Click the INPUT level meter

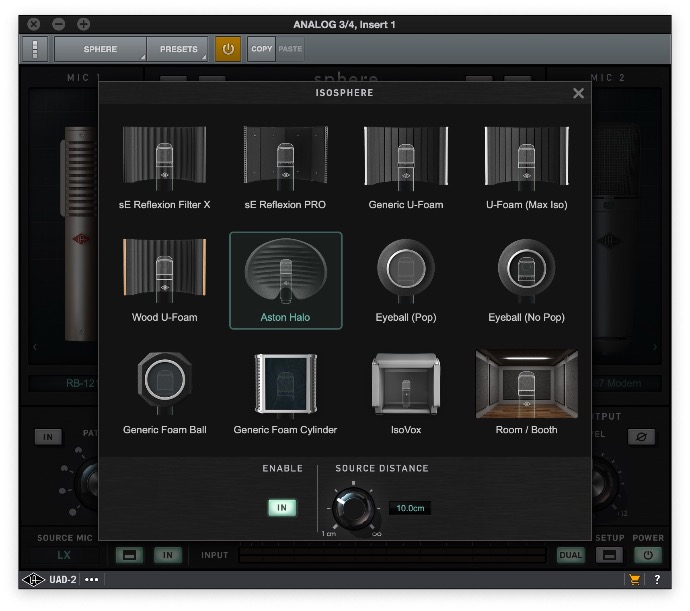(392, 555)
